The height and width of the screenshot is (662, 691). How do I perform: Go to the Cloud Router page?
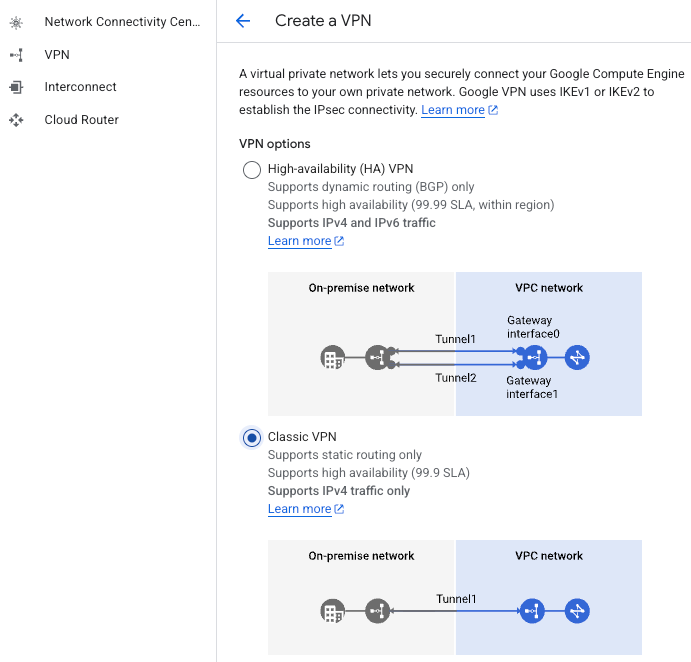click(x=81, y=120)
